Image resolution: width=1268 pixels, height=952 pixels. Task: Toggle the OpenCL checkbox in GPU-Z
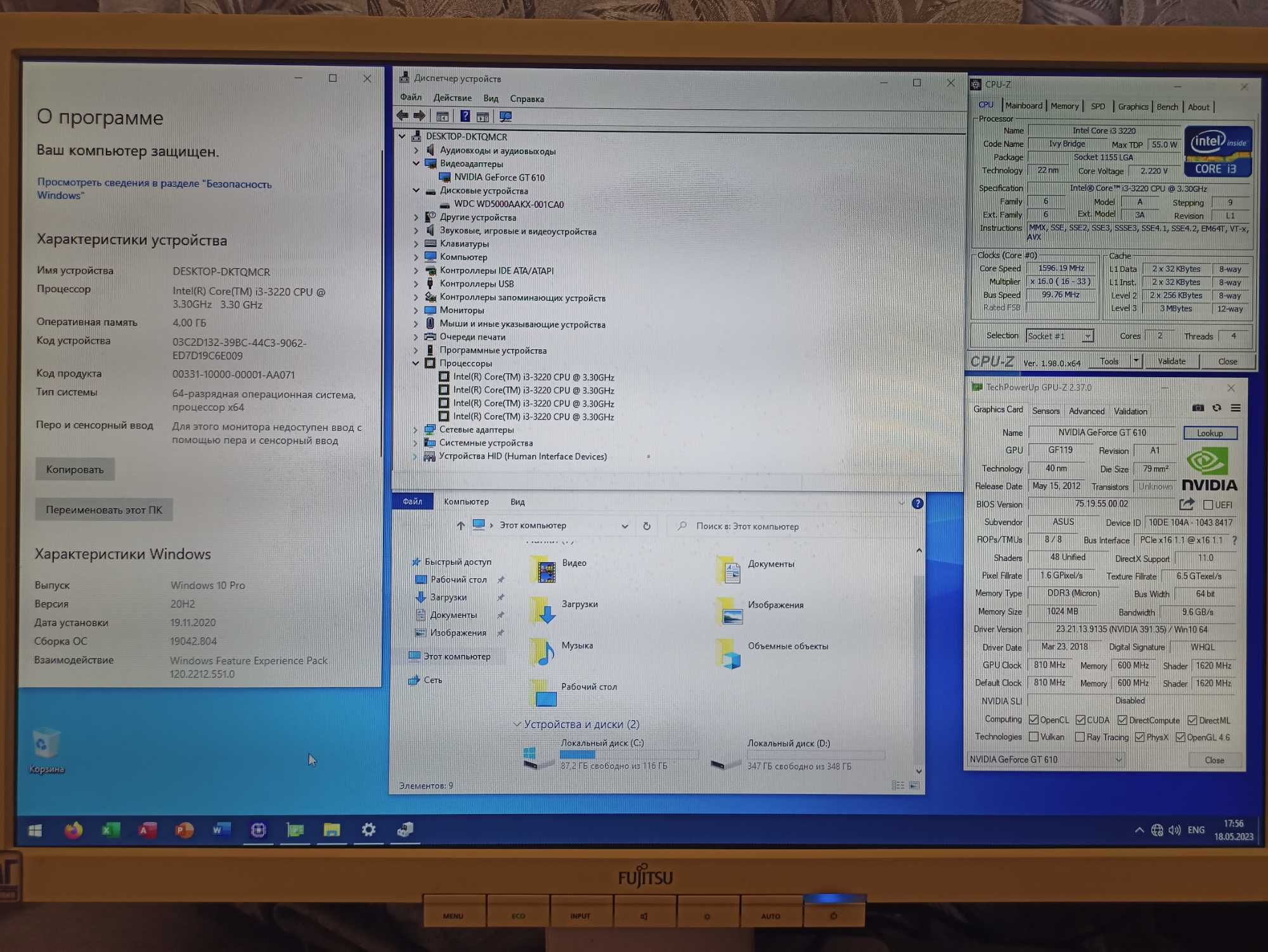tap(1033, 720)
